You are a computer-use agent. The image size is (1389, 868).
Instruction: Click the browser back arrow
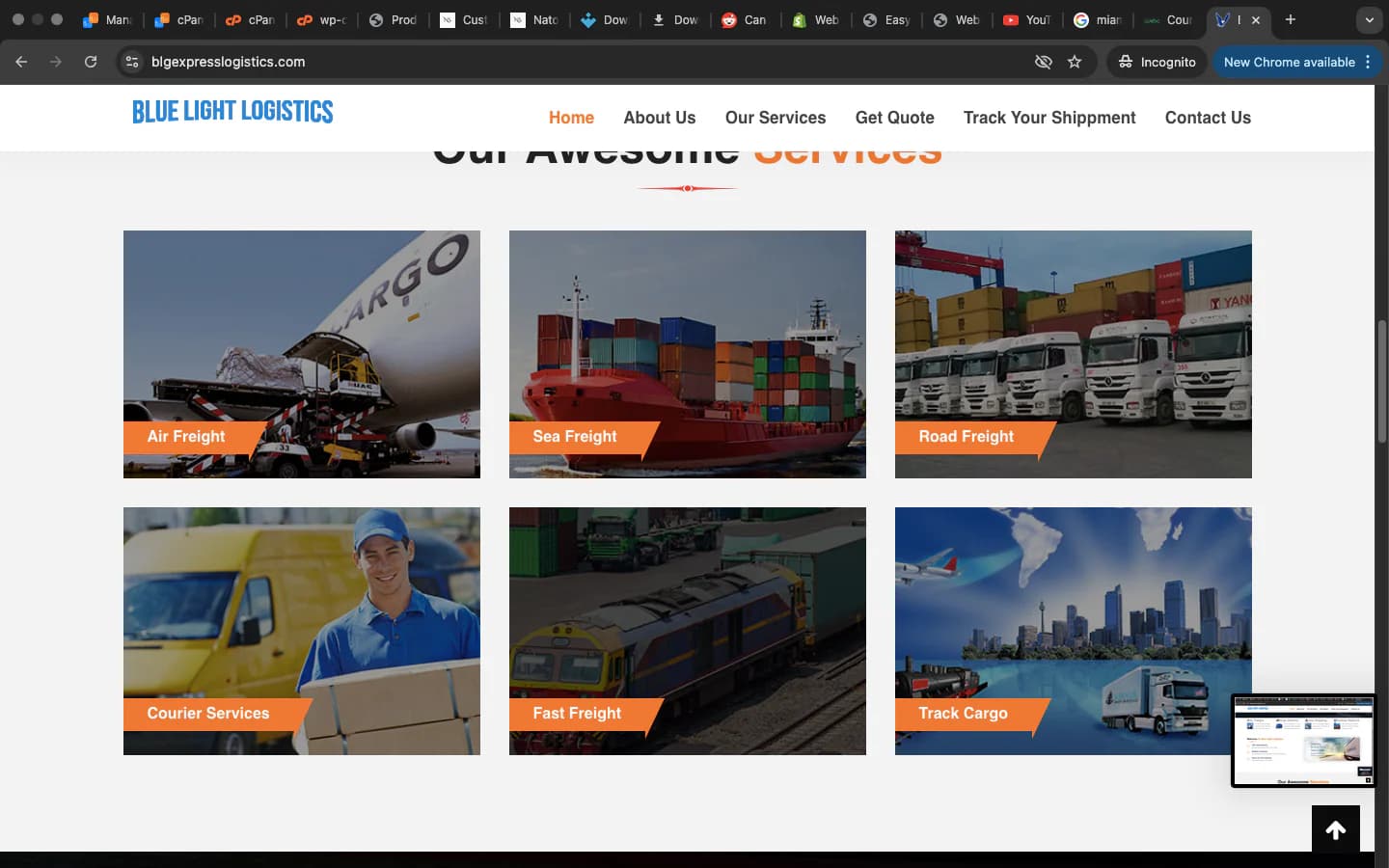pos(21,62)
